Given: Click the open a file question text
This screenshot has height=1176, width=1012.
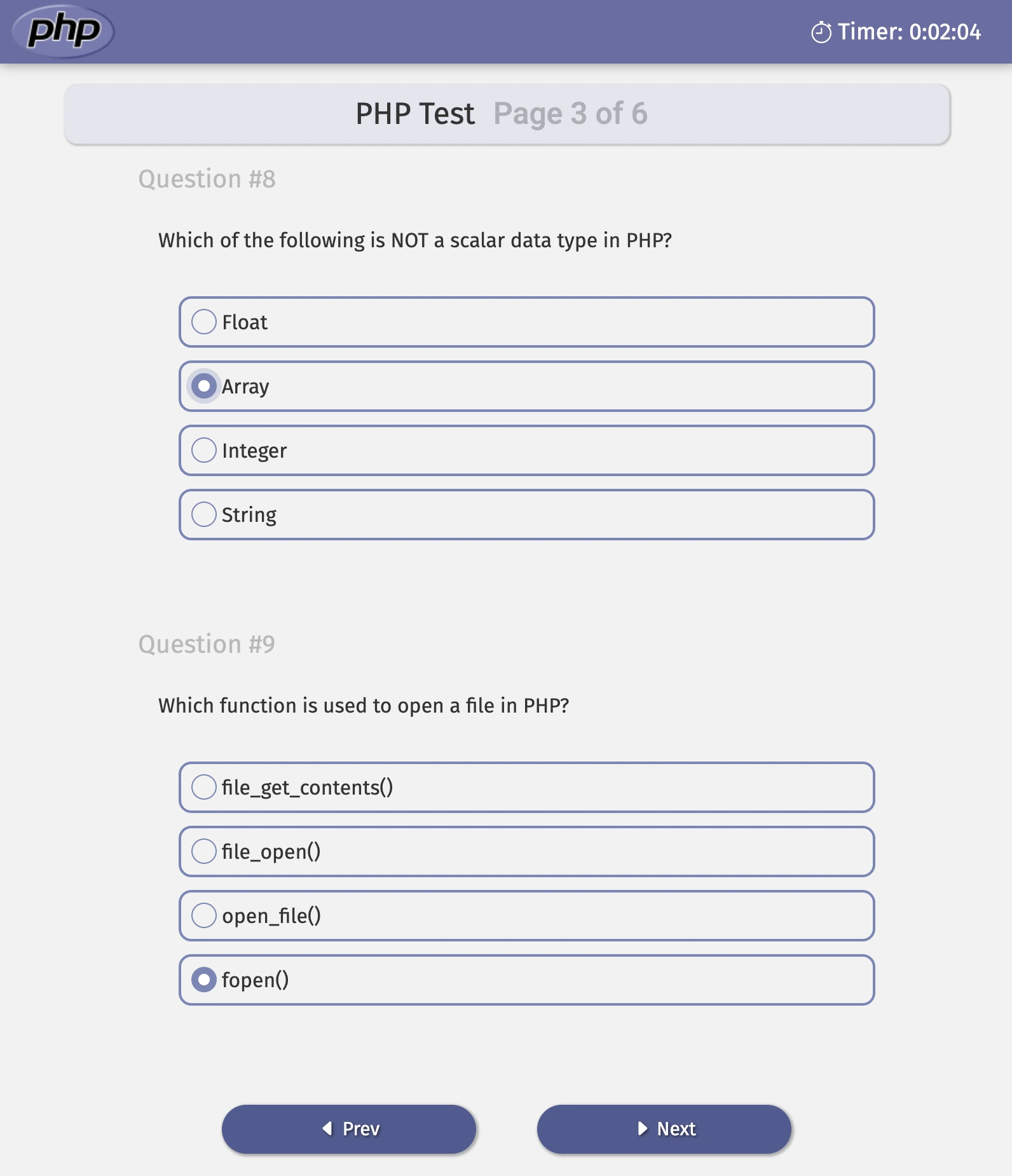Looking at the screenshot, I should point(364,706).
